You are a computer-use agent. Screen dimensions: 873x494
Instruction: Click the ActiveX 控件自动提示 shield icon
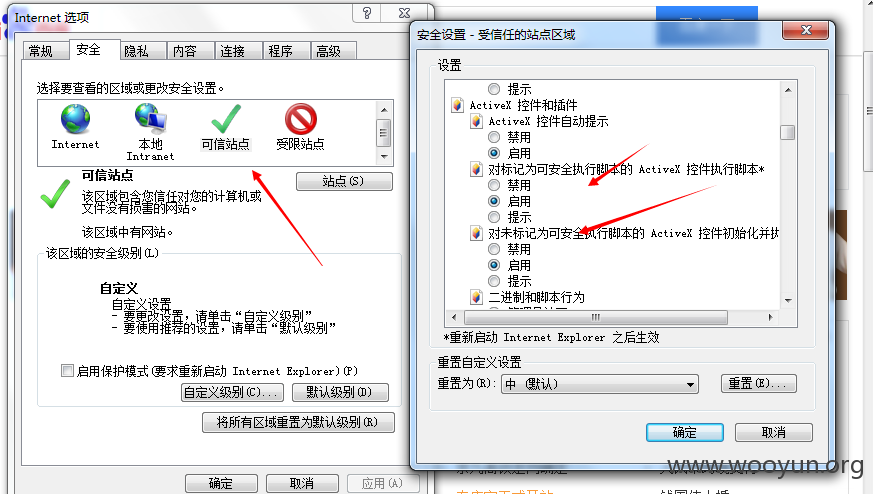(x=476, y=121)
